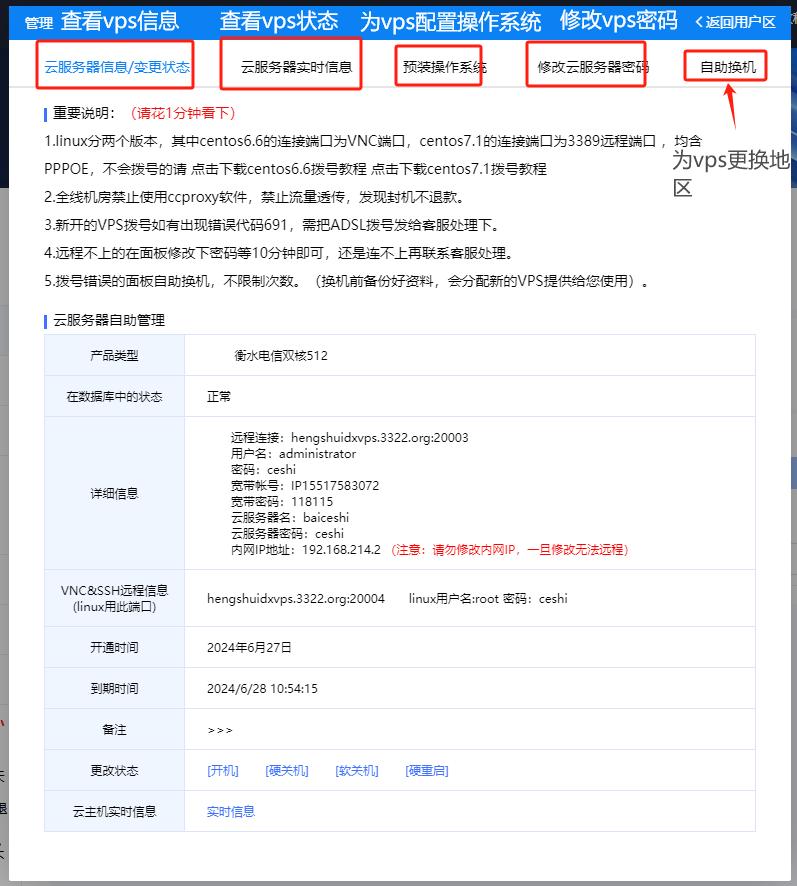Click 点击下载centos7.1拨号教程 link
The image size is (797, 886).
pos(459,169)
